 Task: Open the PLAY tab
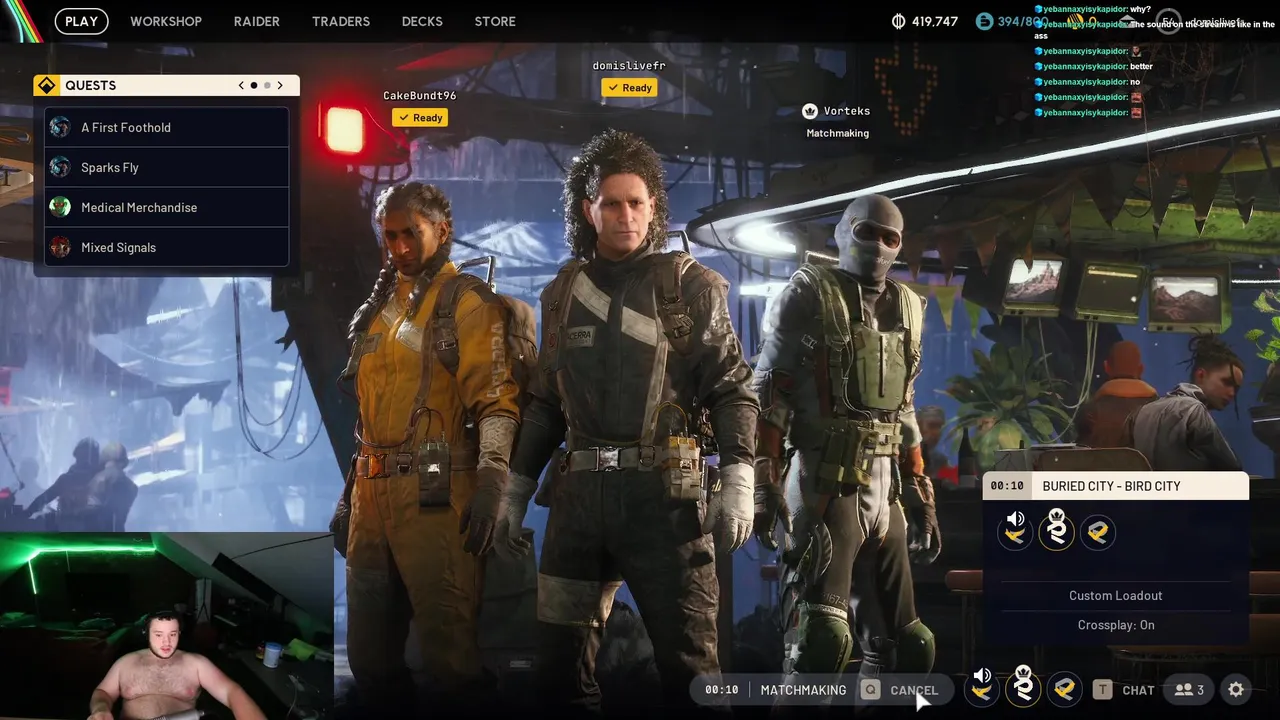pyautogui.click(x=81, y=21)
